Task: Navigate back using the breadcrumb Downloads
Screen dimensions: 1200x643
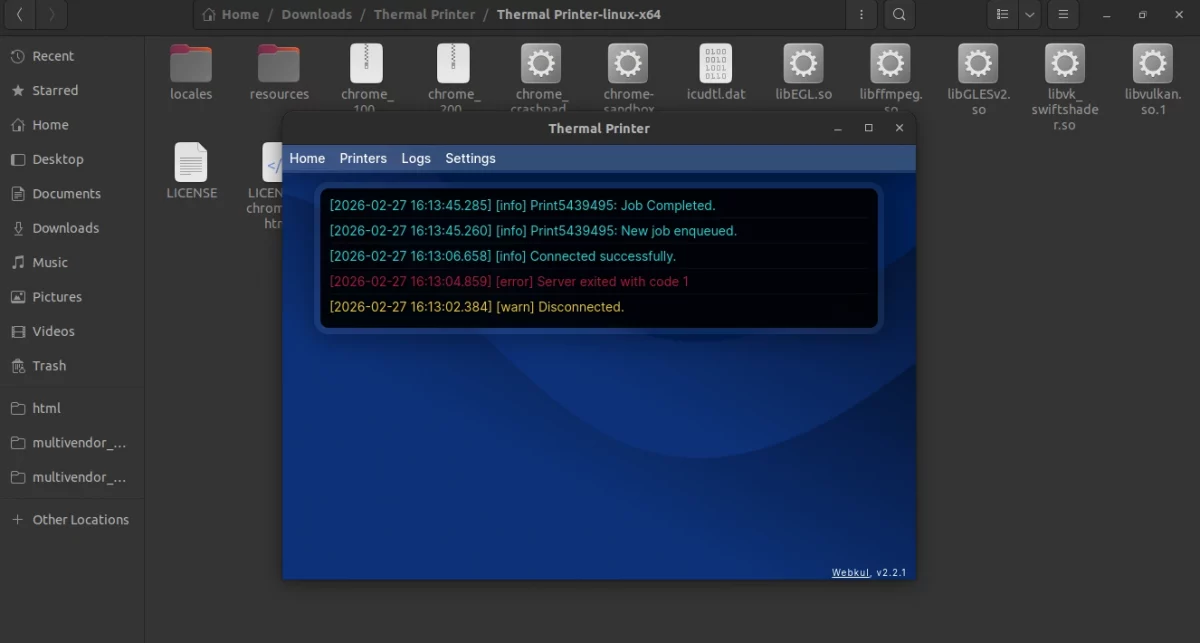Action: [316, 14]
